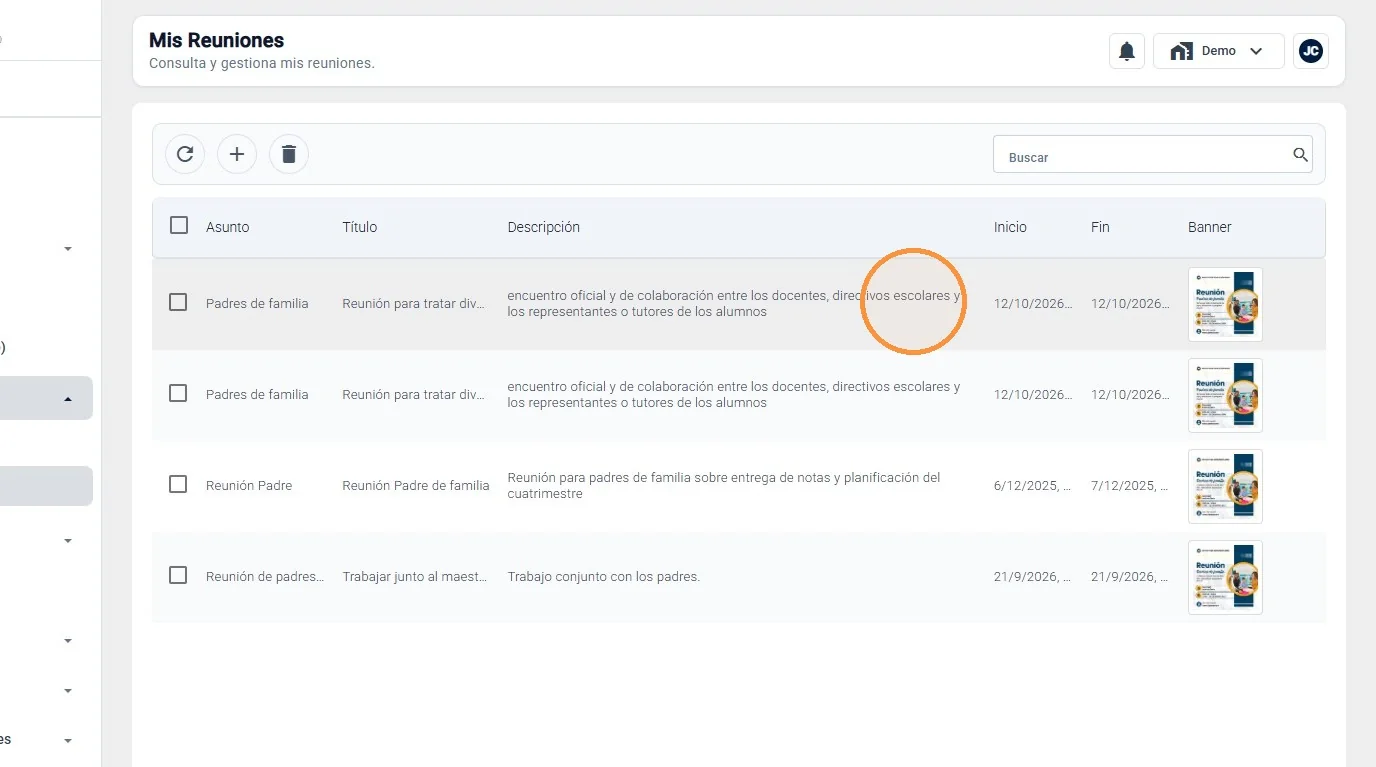The image size is (1376, 767).
Task: Click the "Reunión Padre de familia" title cell
Action: pos(416,486)
